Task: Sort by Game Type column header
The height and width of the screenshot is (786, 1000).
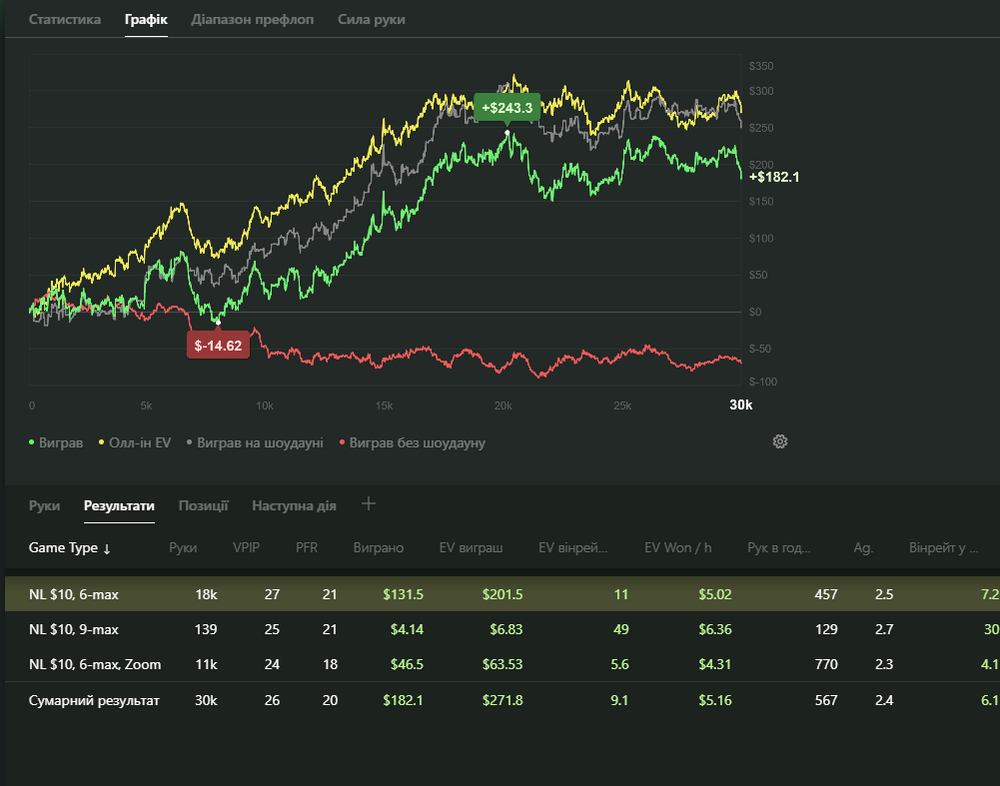Action: click(x=70, y=548)
